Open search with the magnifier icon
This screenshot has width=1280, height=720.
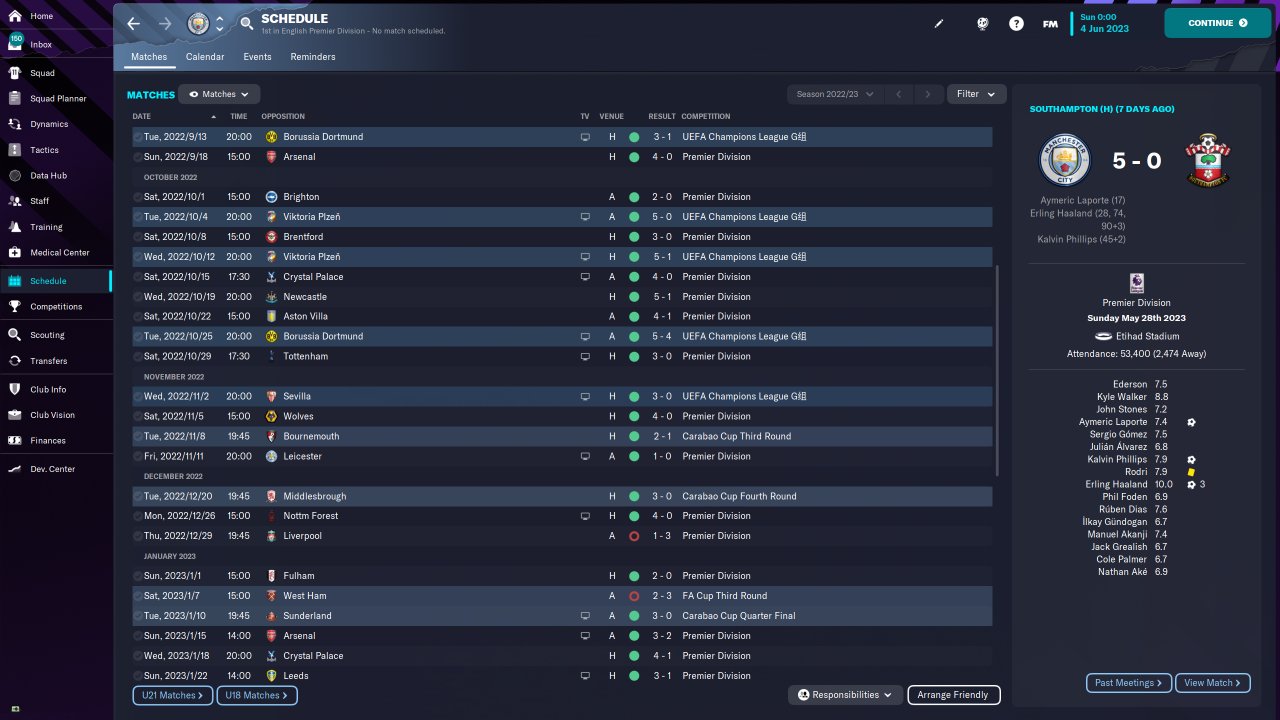(247, 23)
